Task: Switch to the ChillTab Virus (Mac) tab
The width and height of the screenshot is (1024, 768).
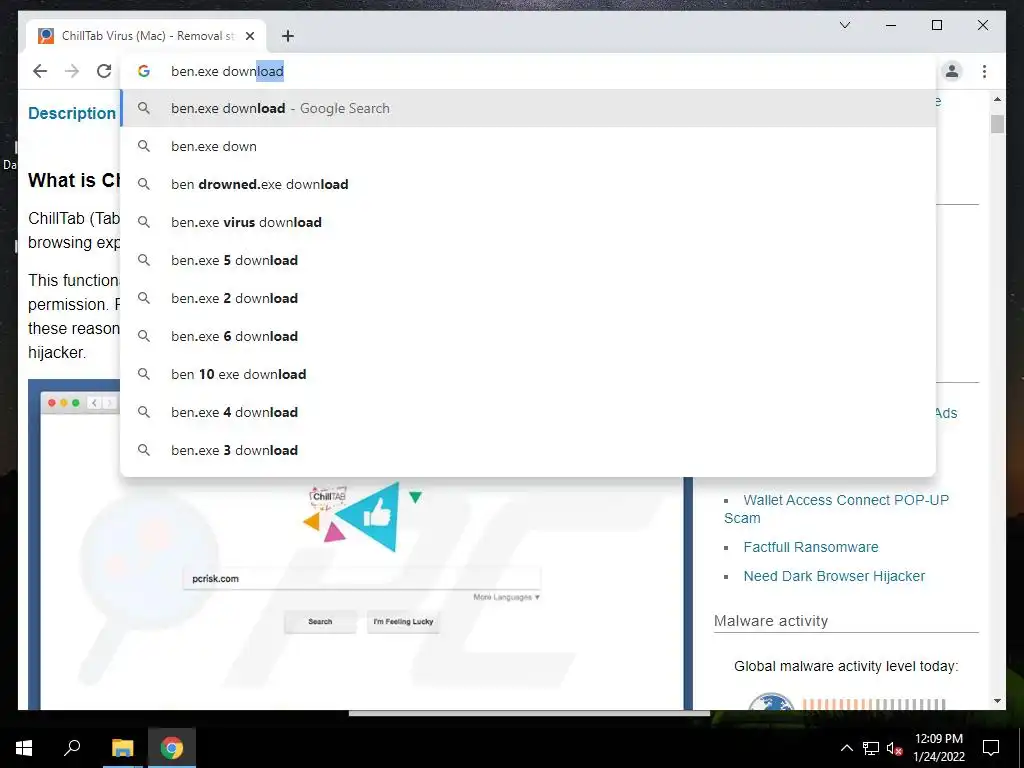Action: [146, 36]
